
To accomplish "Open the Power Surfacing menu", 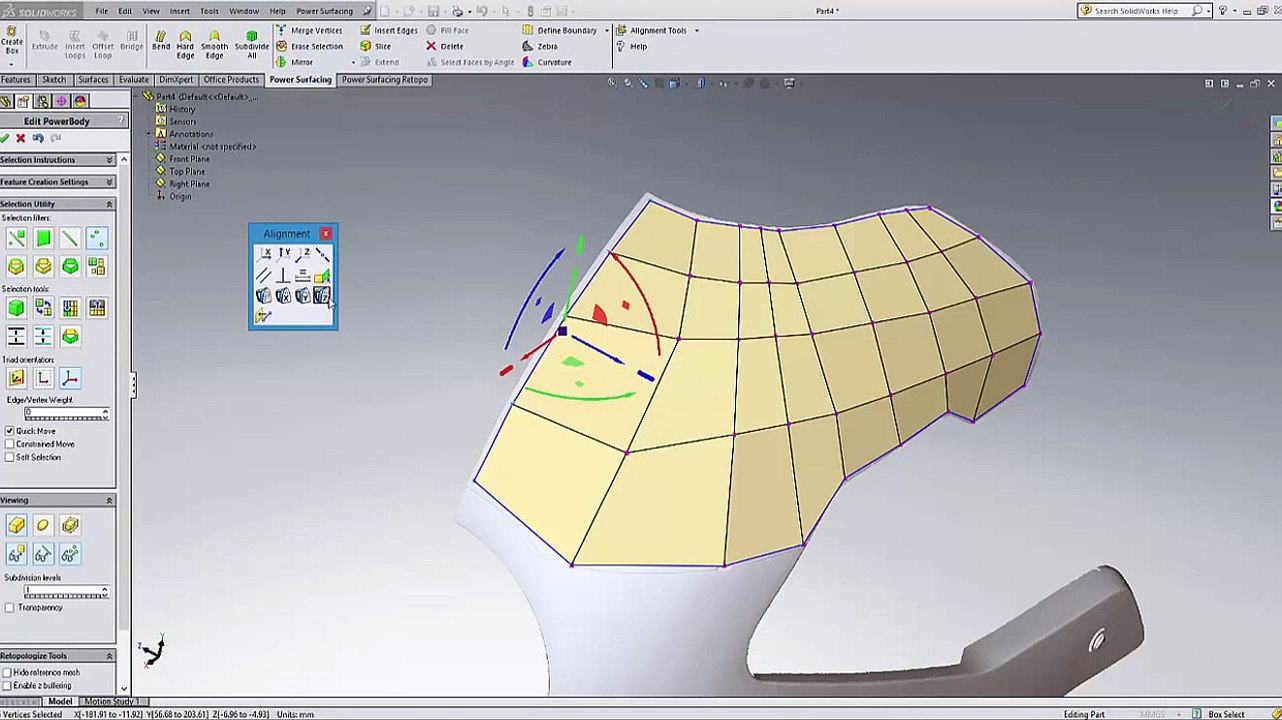I will click(324, 11).
